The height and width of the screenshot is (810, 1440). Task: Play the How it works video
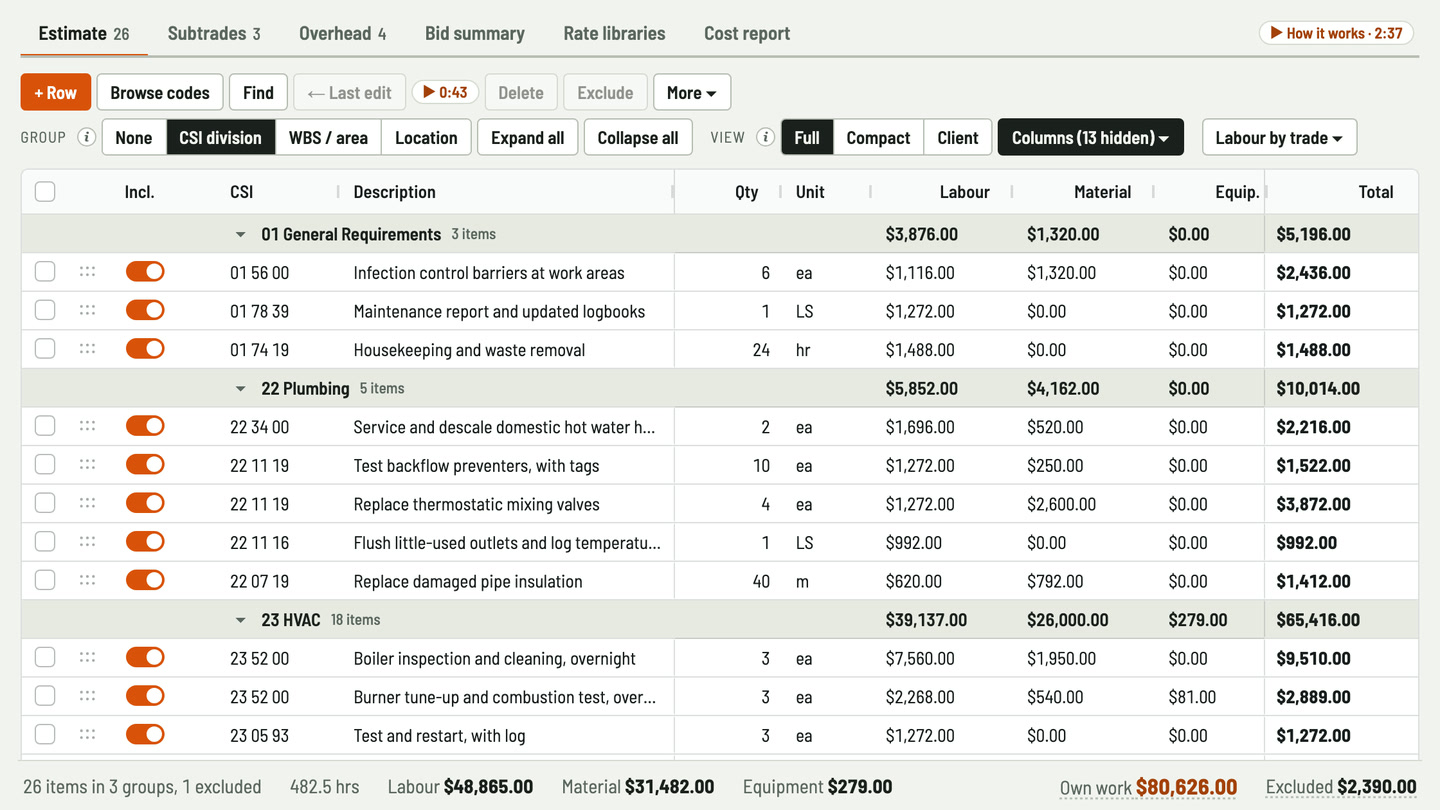tap(1336, 33)
